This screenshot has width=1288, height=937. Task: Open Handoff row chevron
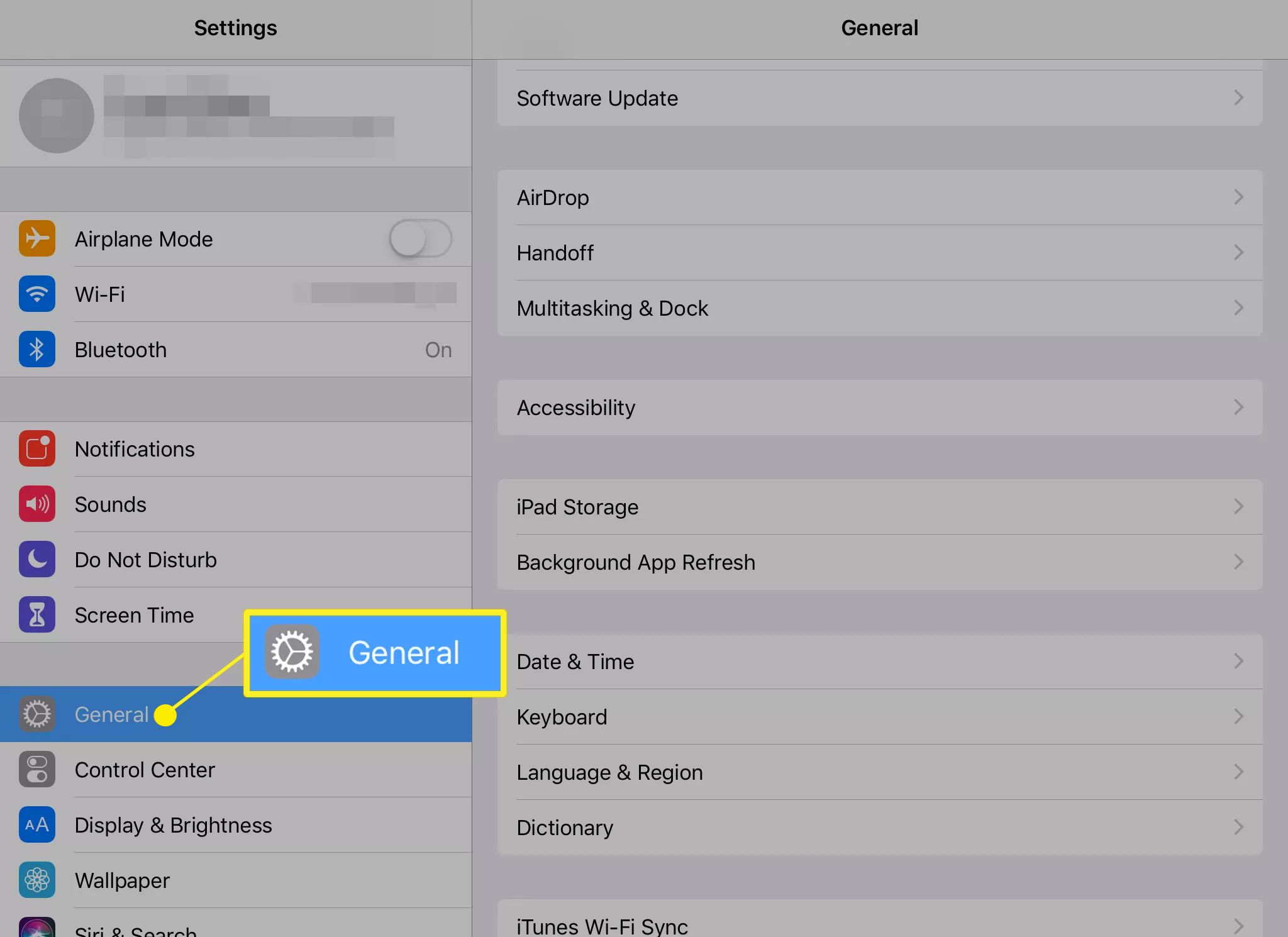[x=1238, y=252]
